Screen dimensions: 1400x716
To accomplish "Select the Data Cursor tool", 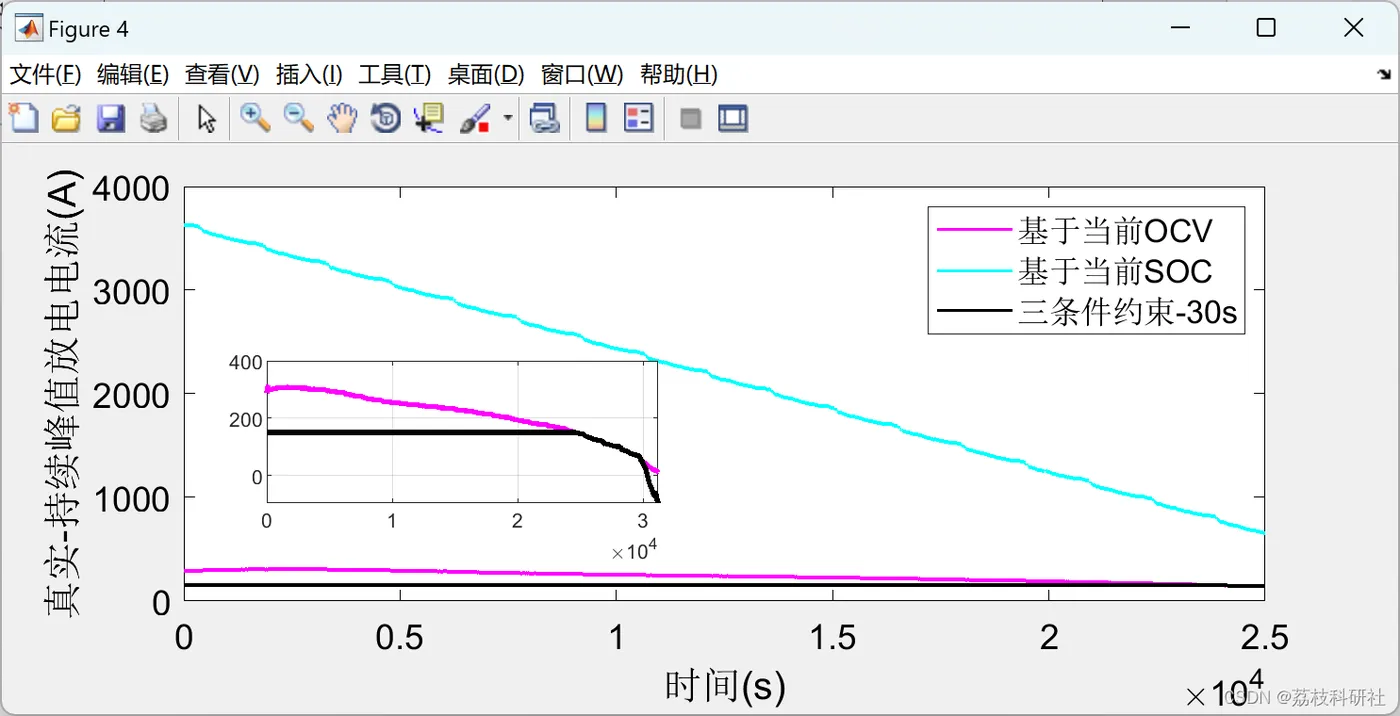I will pos(430,119).
